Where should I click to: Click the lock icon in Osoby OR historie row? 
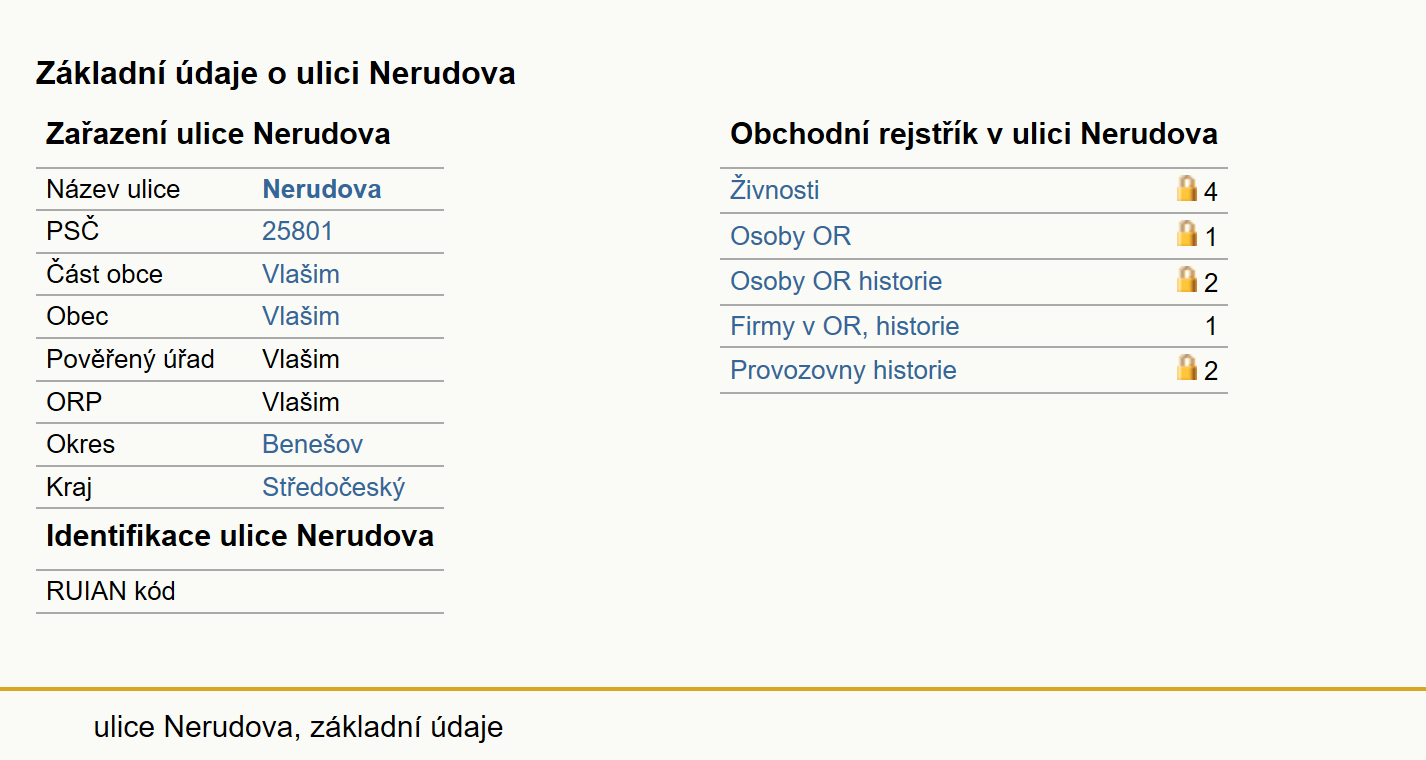(1187, 279)
